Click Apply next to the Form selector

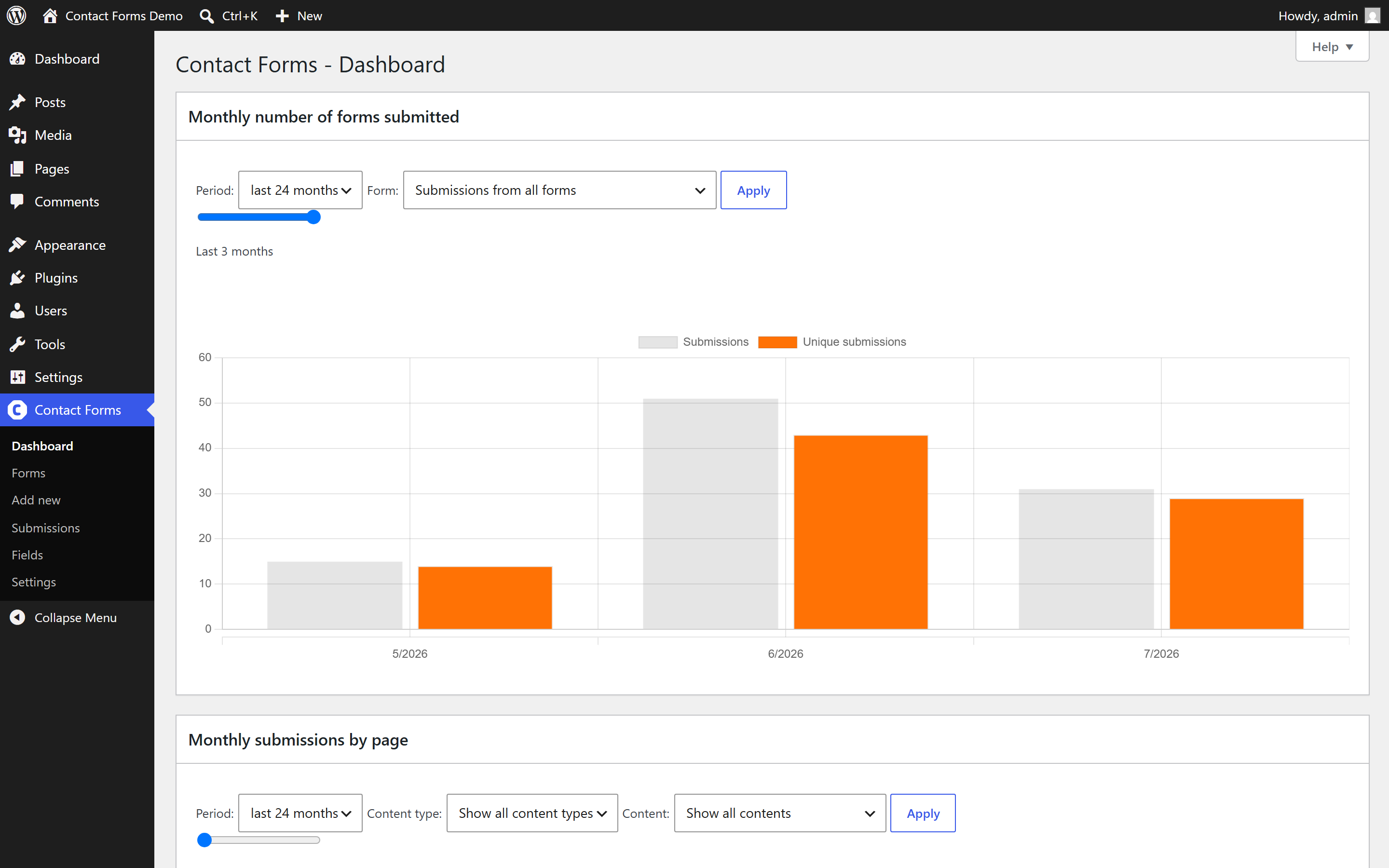pyautogui.click(x=753, y=190)
